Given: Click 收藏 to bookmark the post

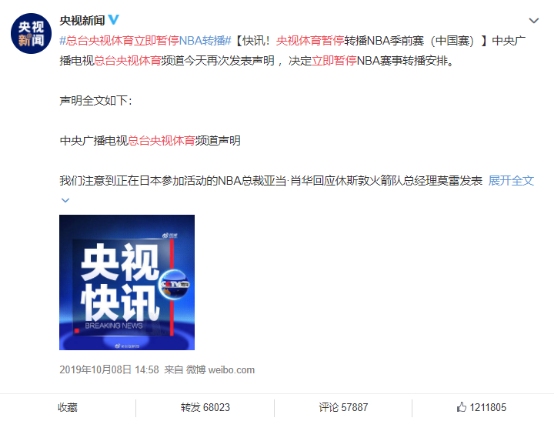Looking at the screenshot, I should pyautogui.click(x=67, y=407).
